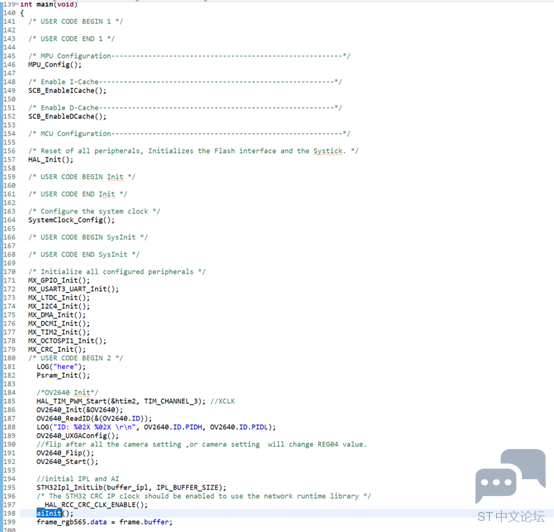554x532 pixels.
Task: Click the MX_CRC_Init(); line
Action: click(x=57, y=350)
